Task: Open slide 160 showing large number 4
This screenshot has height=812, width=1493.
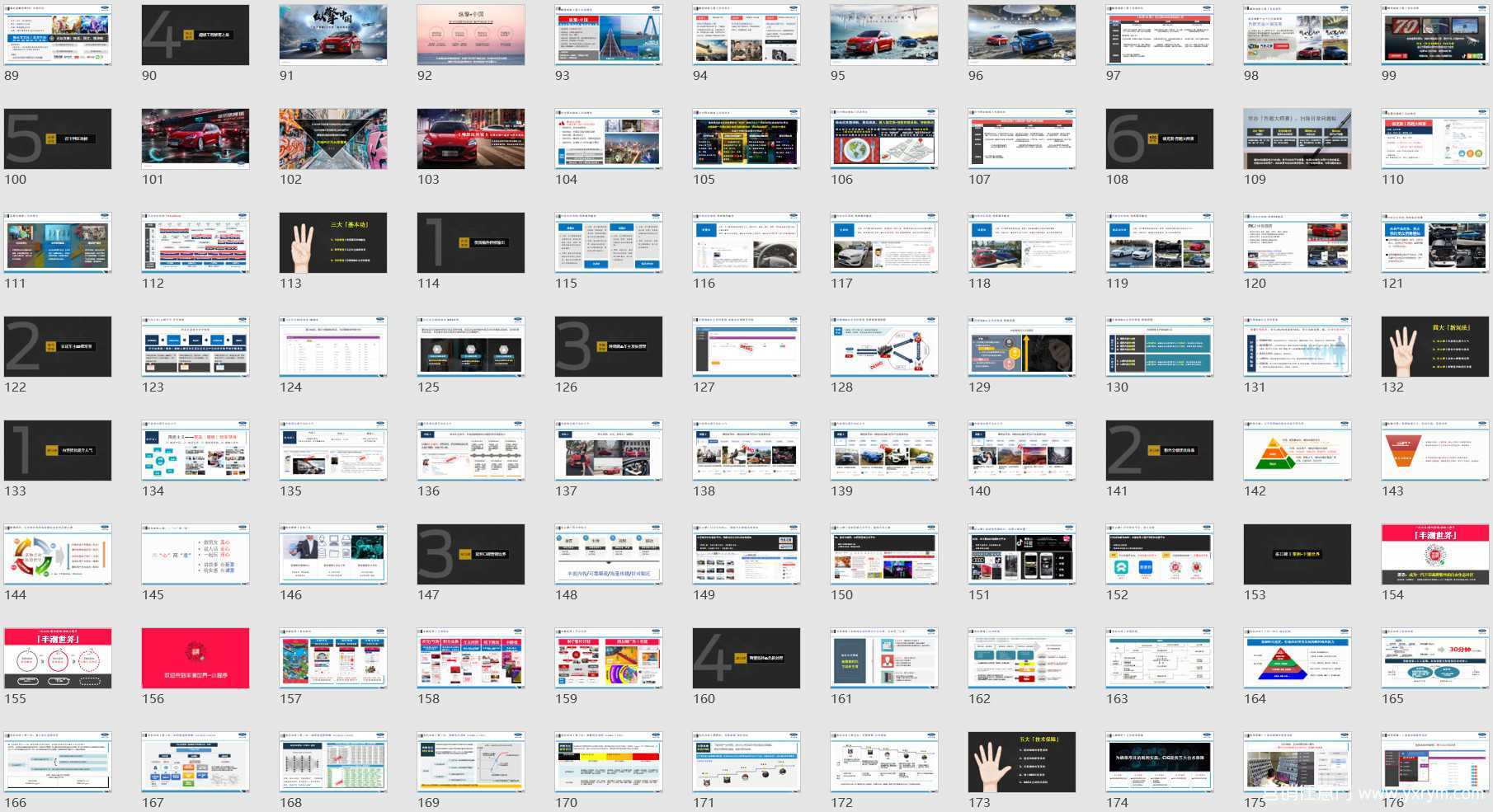Action: click(746, 659)
